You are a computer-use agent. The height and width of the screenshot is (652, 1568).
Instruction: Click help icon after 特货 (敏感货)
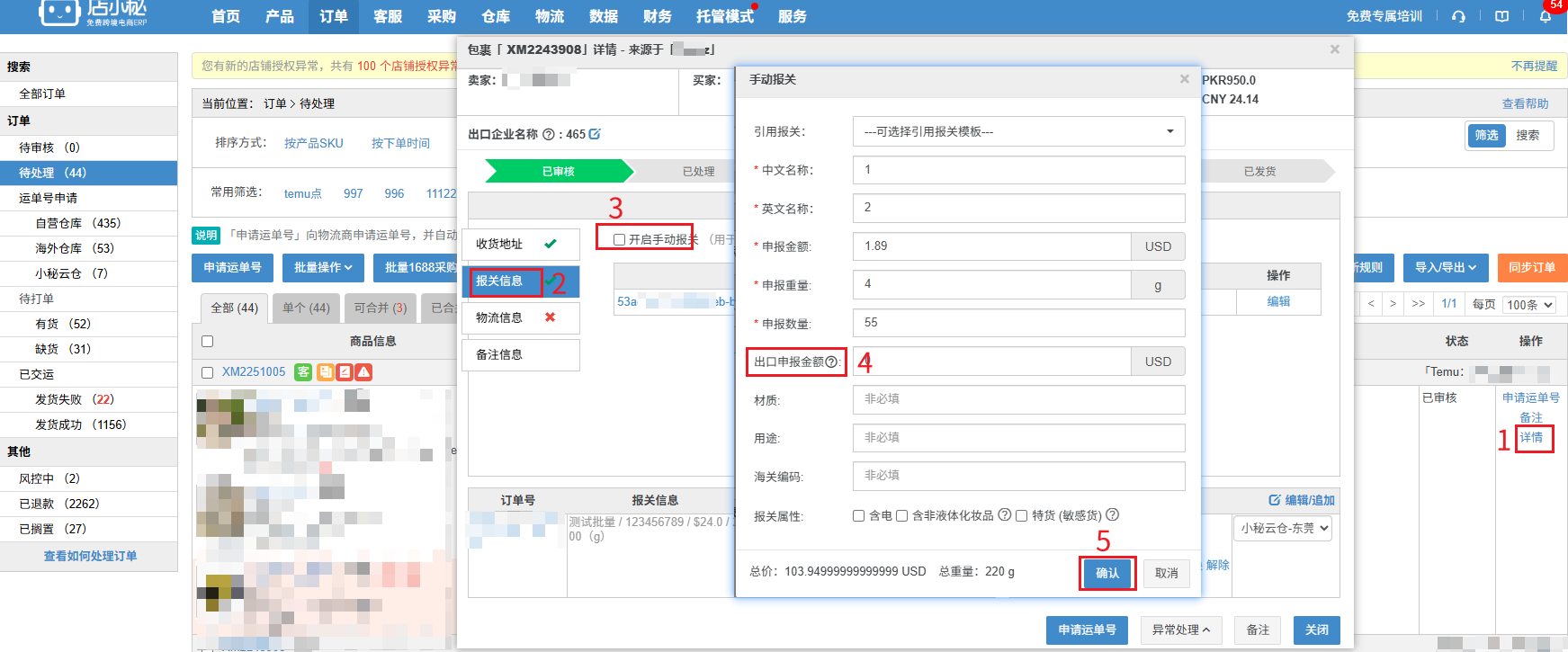tap(1112, 514)
